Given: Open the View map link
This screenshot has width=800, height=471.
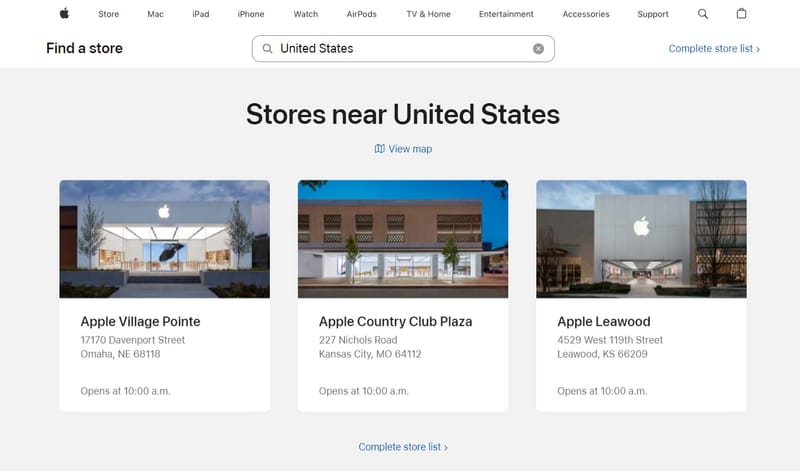Looking at the screenshot, I should 410,149.
